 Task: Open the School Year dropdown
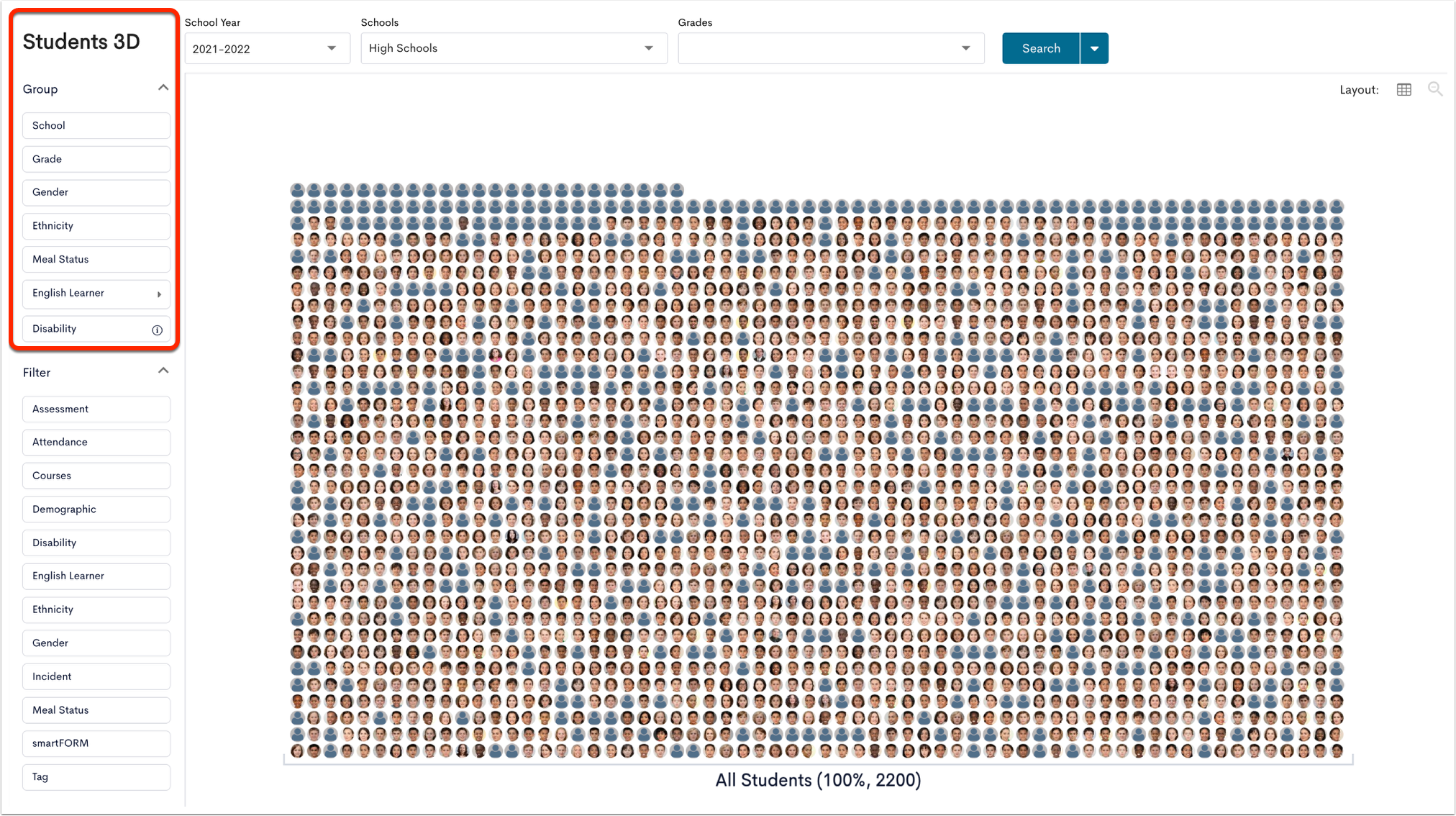[267, 48]
